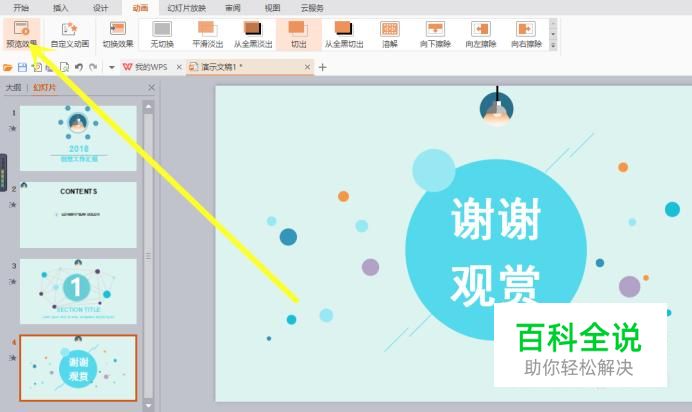Select slide 2 CONTENTS thumbnail
692x412 pixels.
click(x=78, y=215)
